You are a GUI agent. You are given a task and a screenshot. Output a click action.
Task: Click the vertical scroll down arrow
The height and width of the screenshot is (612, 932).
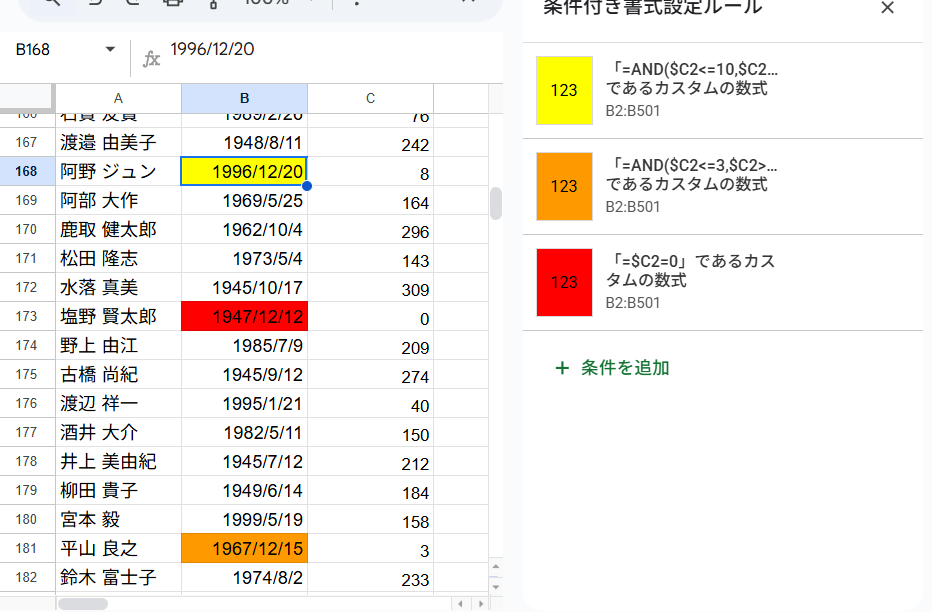pos(495,586)
